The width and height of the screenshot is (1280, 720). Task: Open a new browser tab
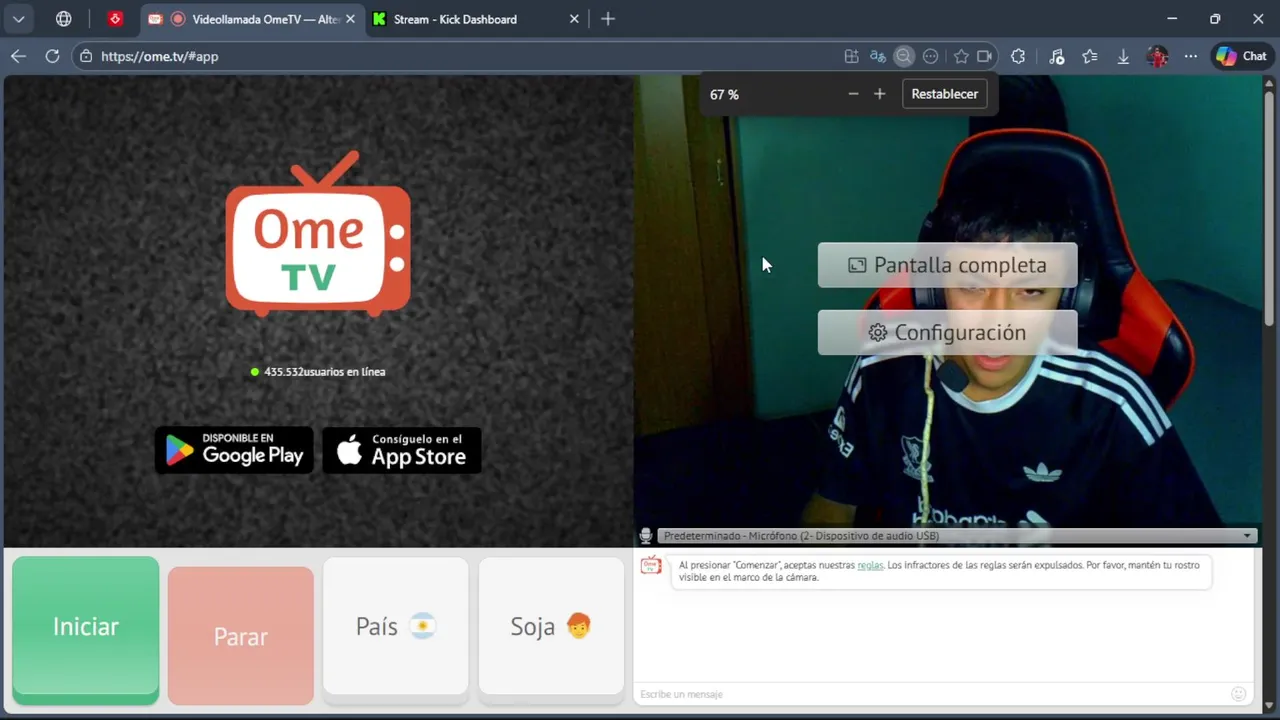click(608, 19)
